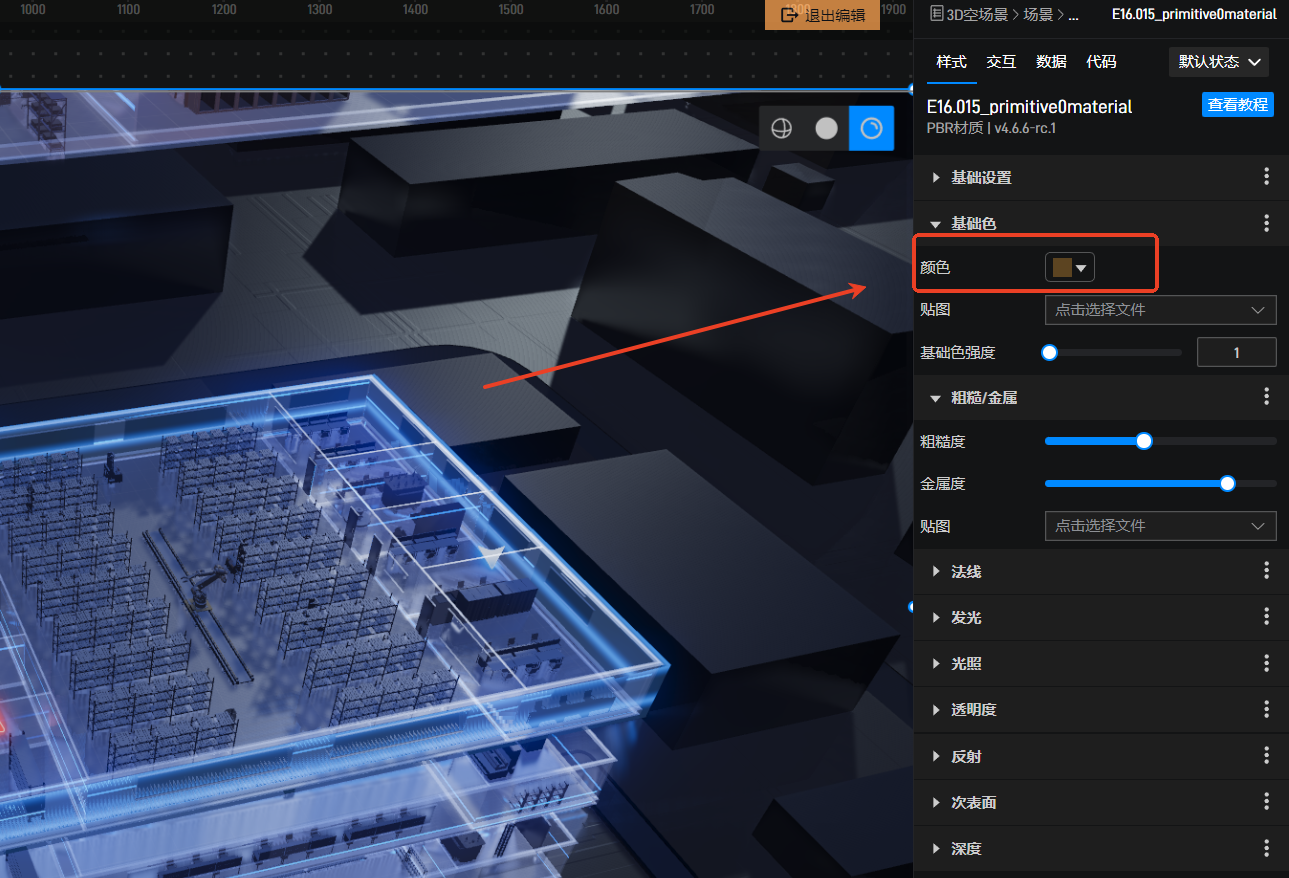
Task: Click the 退出编辑 button
Action: tap(823, 15)
